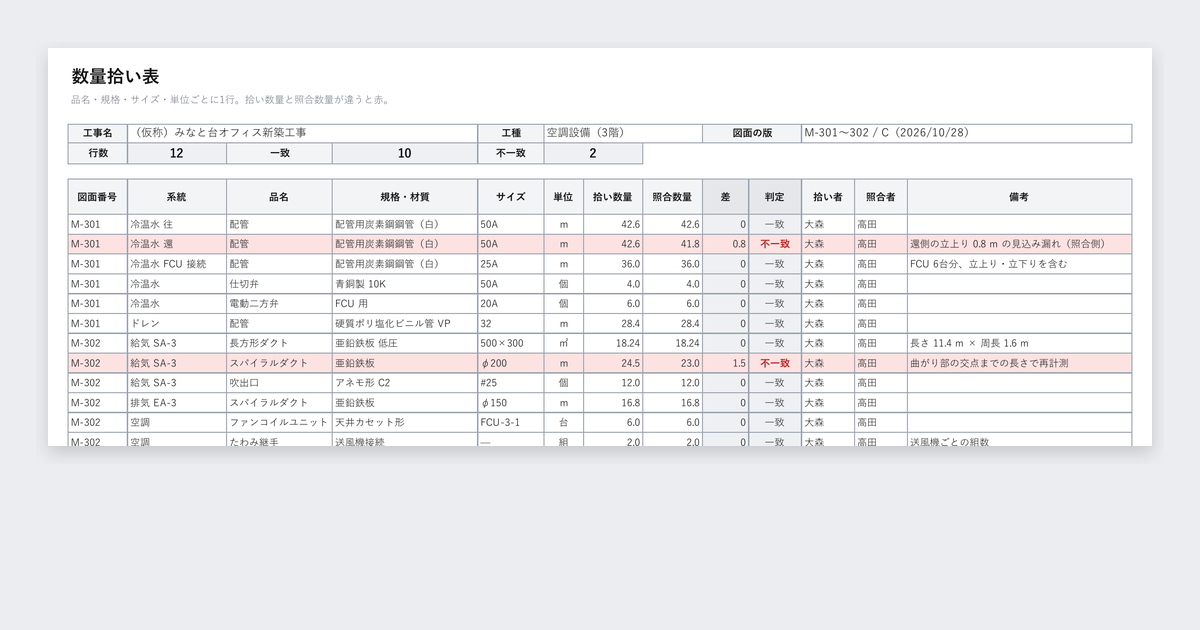Click the 25A size cell
1200x630 pixels.
click(511, 264)
